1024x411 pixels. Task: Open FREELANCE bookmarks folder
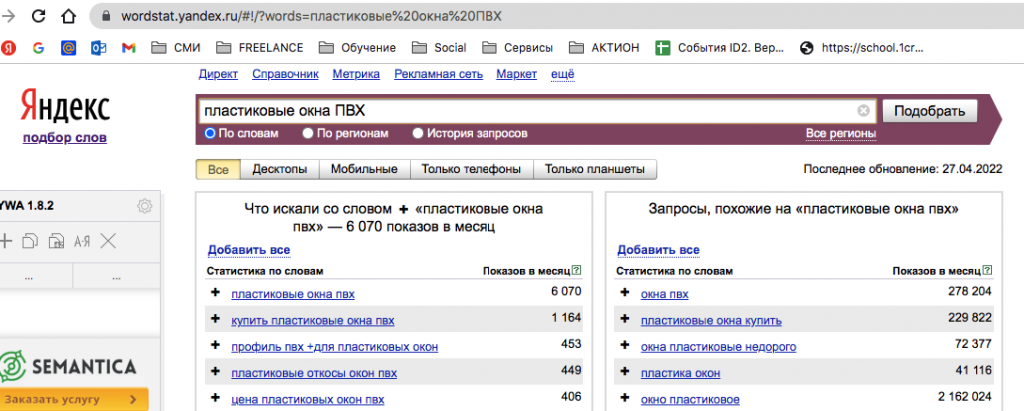(x=259, y=48)
